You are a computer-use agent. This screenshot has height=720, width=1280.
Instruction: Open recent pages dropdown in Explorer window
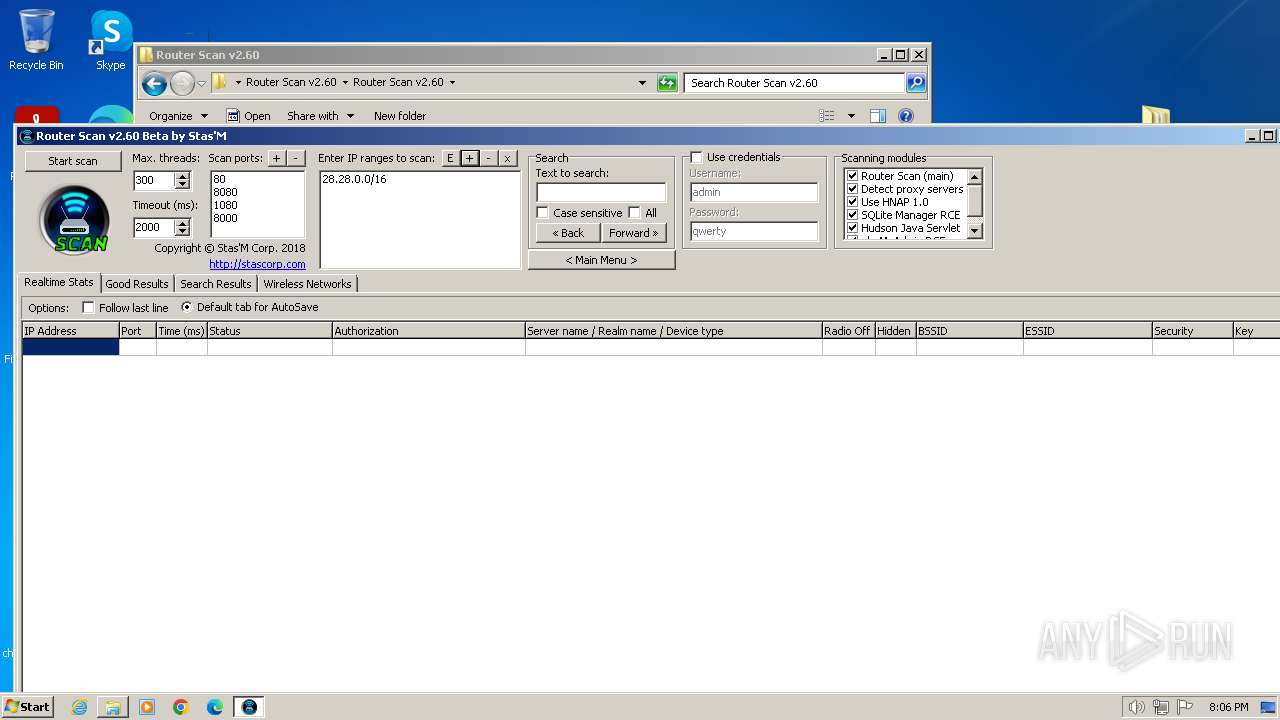click(x=201, y=83)
